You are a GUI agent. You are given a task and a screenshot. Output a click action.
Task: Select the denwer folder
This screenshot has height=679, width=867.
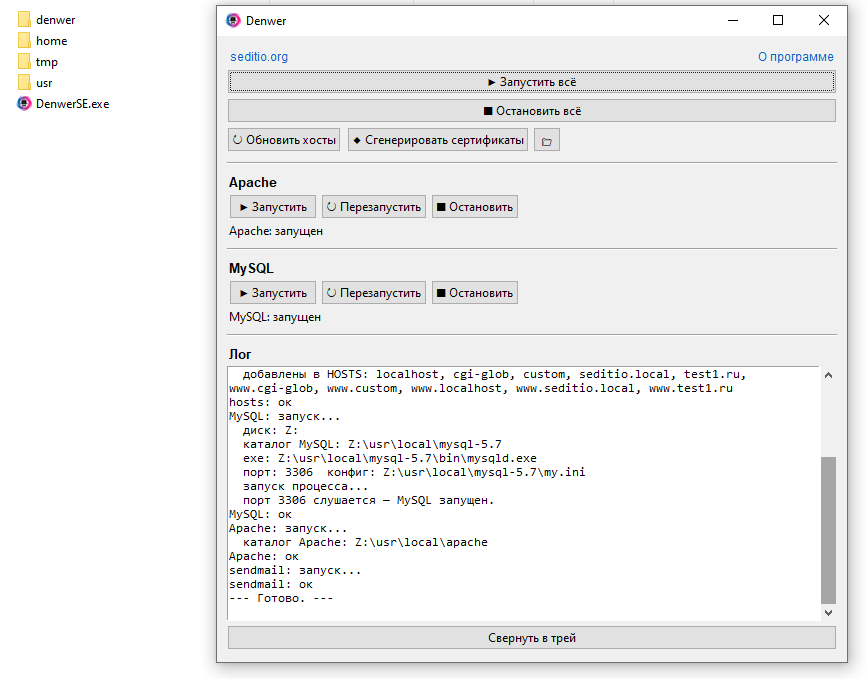click(x=55, y=20)
